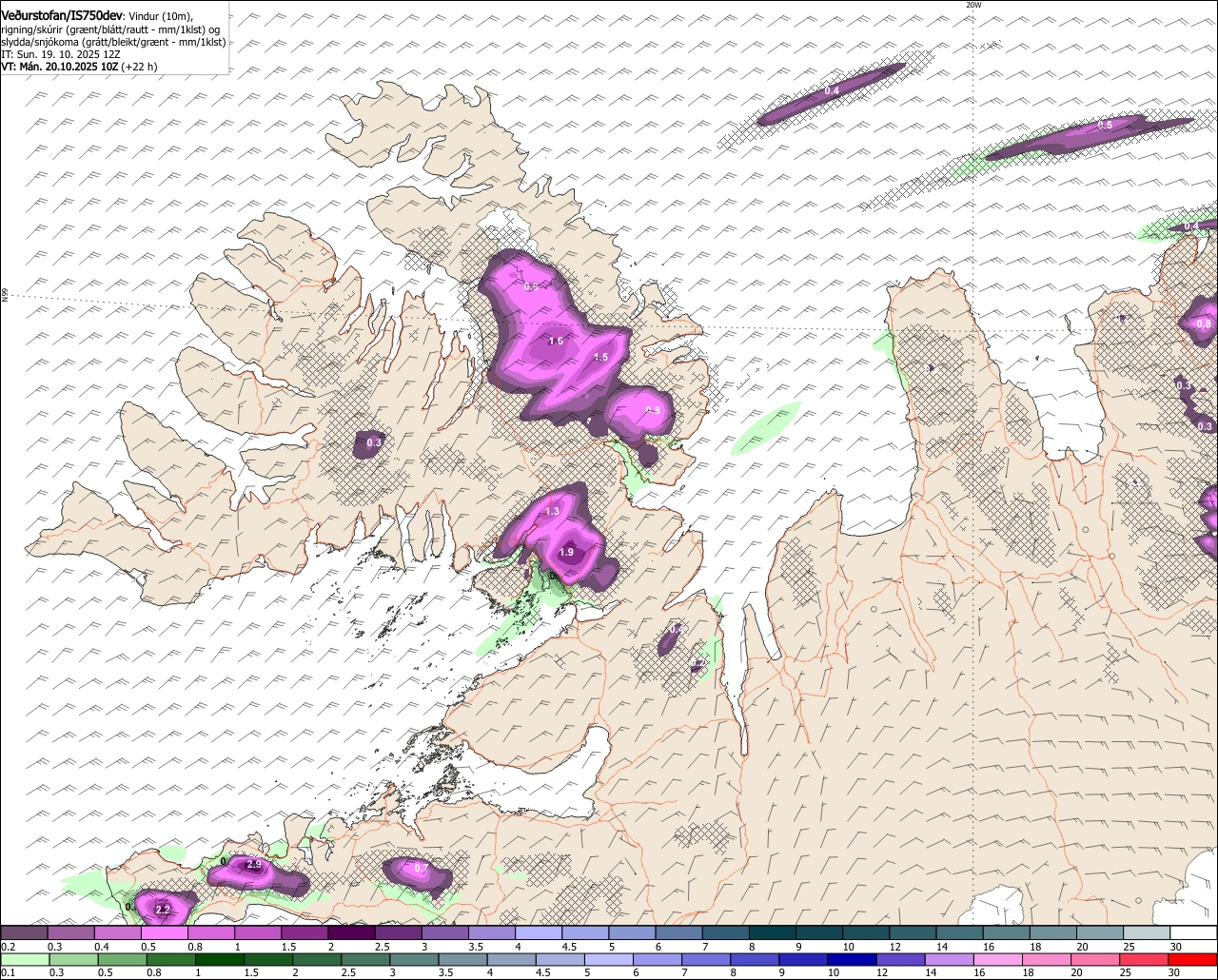Image resolution: width=1218 pixels, height=980 pixels.
Task: Select the 'IT: Sun. 19. 10. 2025 12Z' line
Action: pos(61,54)
